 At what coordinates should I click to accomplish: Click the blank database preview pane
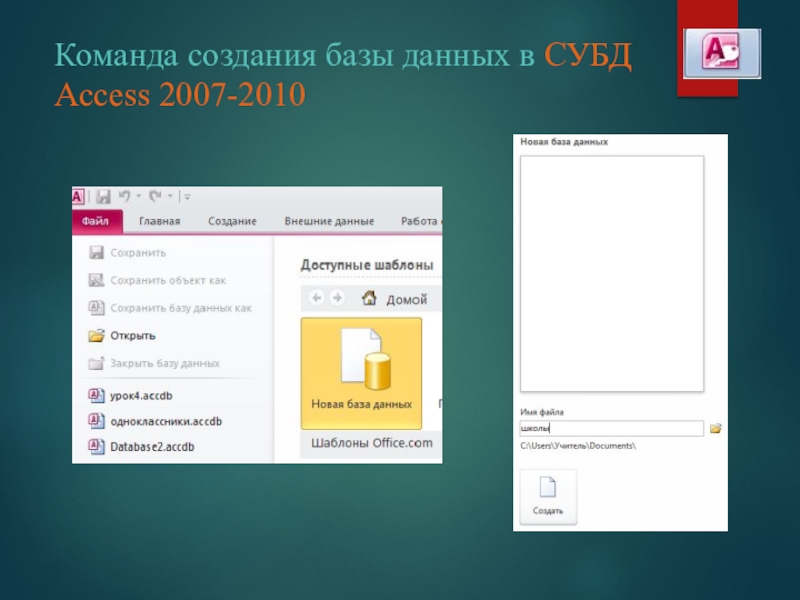(612, 274)
